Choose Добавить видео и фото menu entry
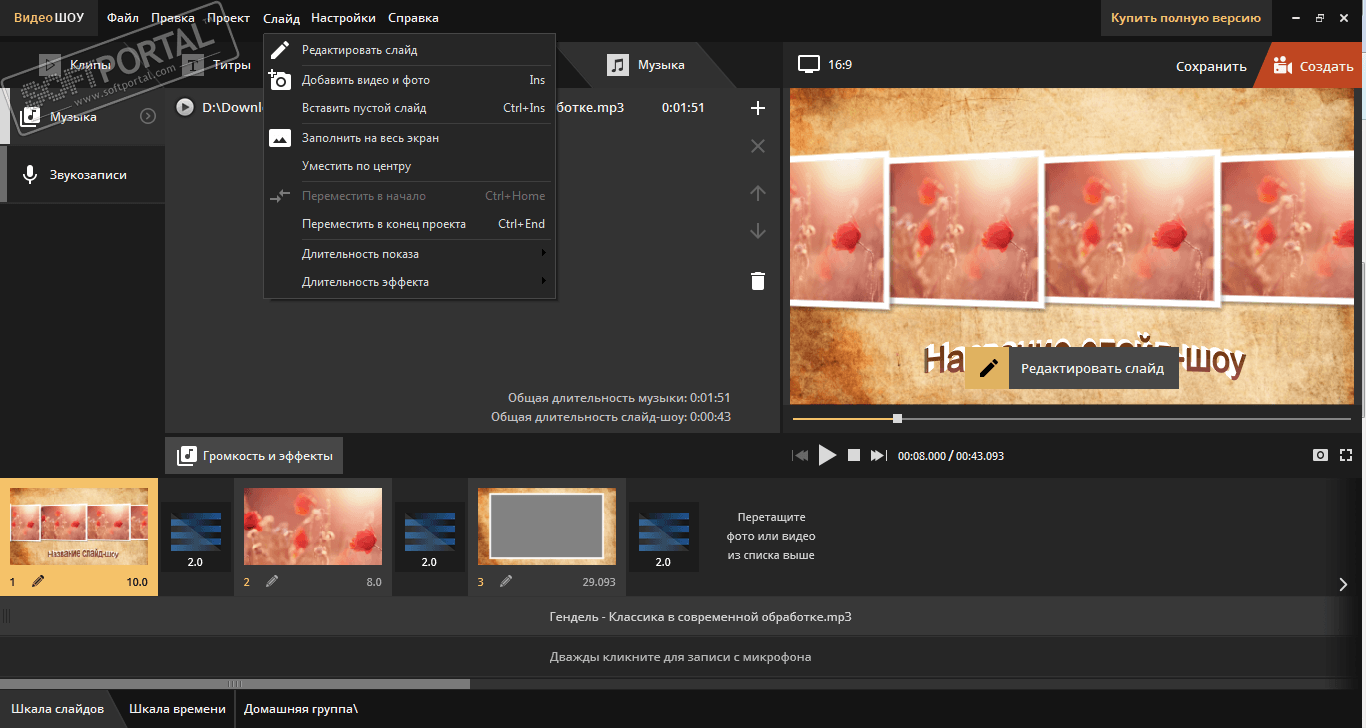 click(x=409, y=80)
